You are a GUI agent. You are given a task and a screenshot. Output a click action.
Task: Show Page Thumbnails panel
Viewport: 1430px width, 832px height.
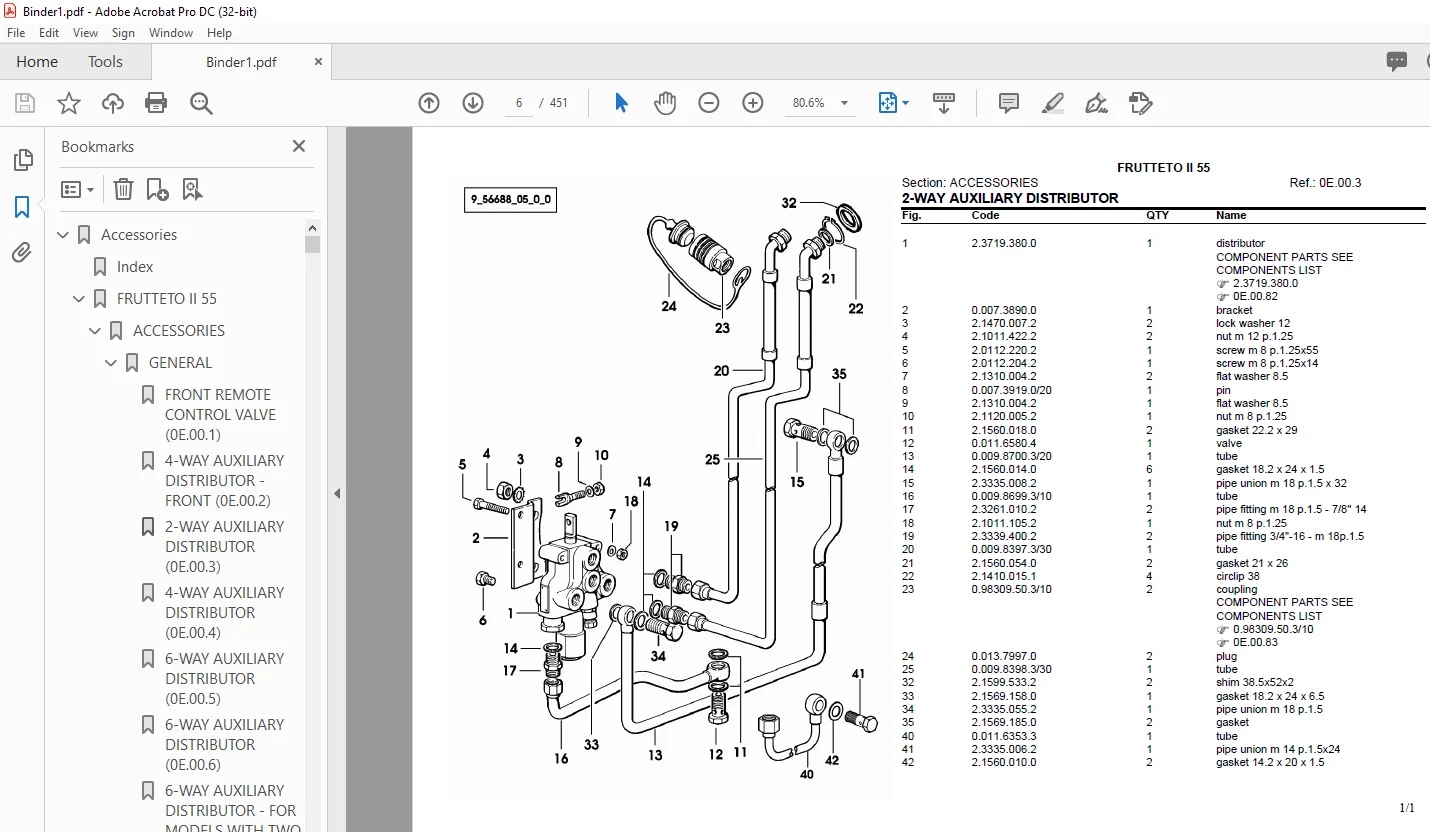coord(22,160)
